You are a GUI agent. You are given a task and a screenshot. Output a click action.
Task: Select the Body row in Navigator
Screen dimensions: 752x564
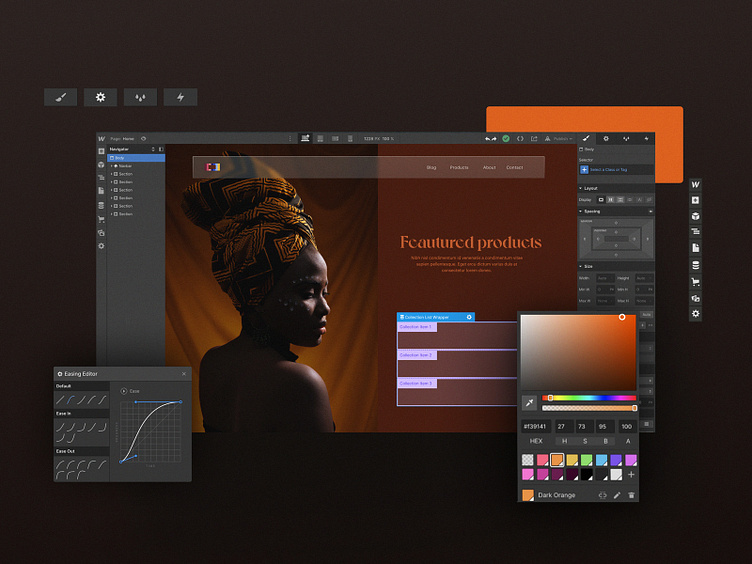tap(136, 158)
